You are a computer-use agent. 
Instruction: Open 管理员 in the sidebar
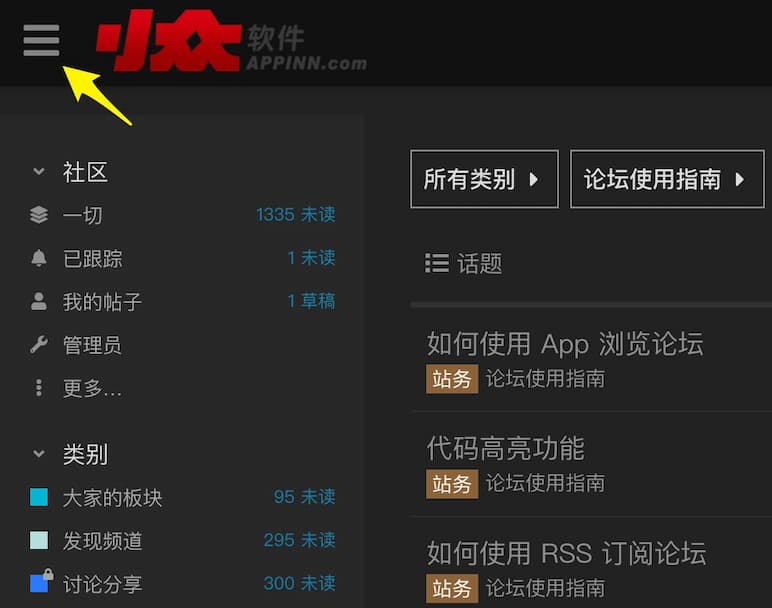(x=92, y=345)
